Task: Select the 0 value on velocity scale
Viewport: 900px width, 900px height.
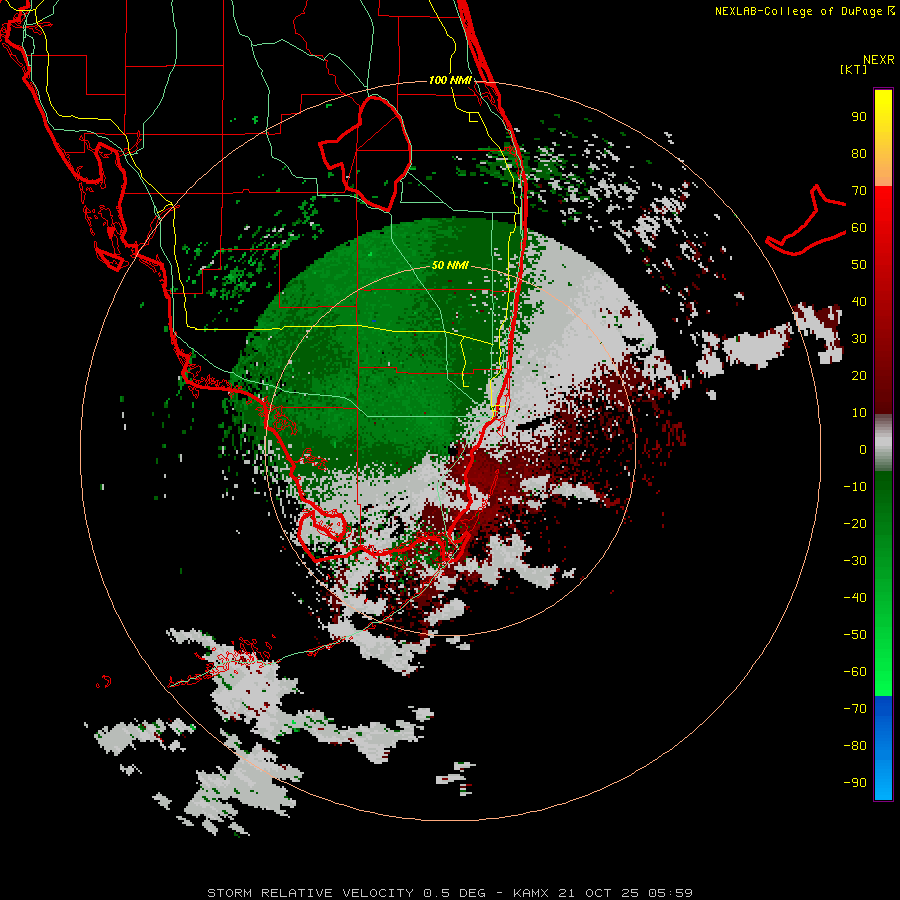Action: pyautogui.click(x=863, y=449)
